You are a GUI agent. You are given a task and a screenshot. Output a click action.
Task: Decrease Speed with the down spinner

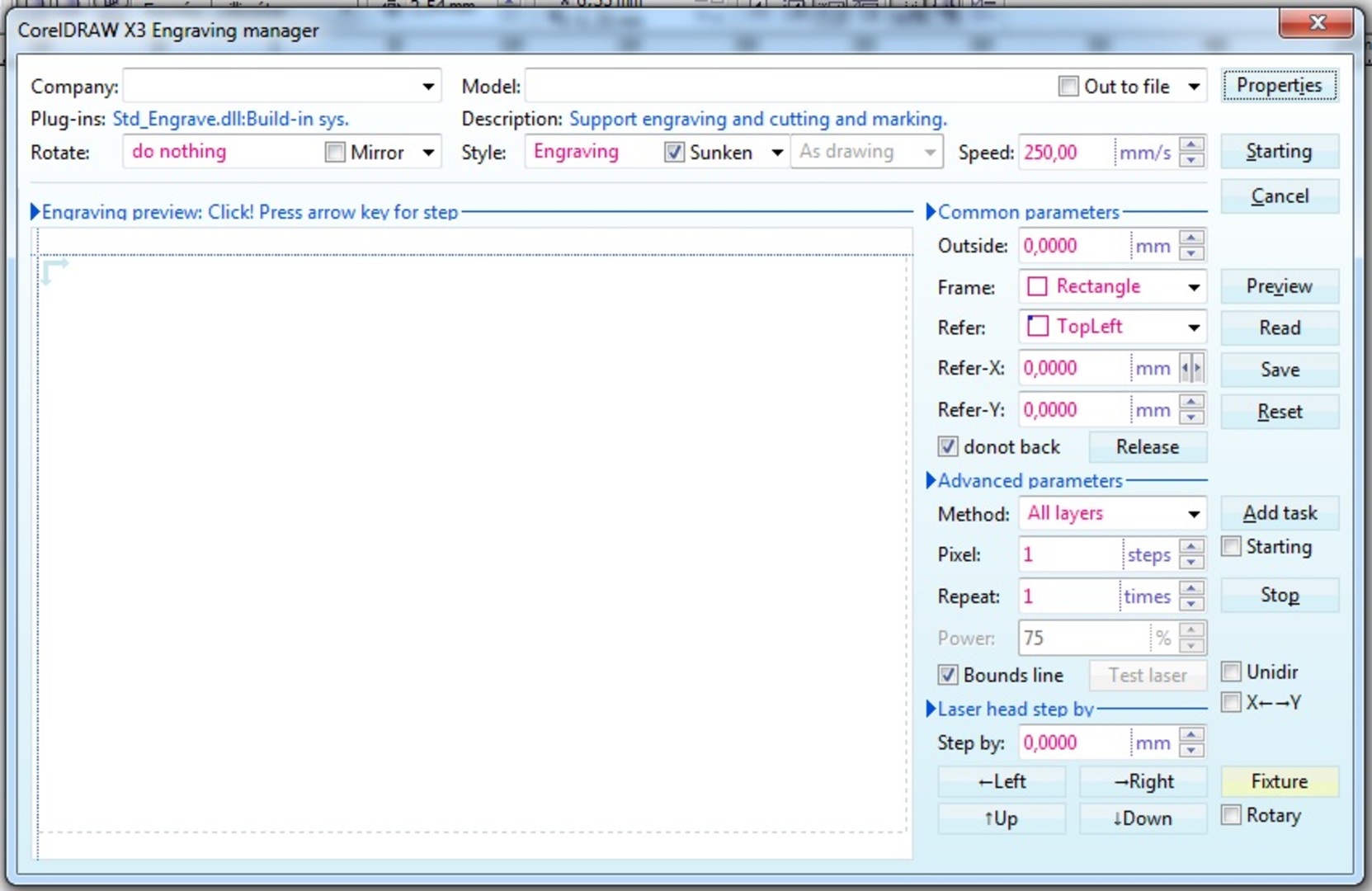click(1190, 159)
